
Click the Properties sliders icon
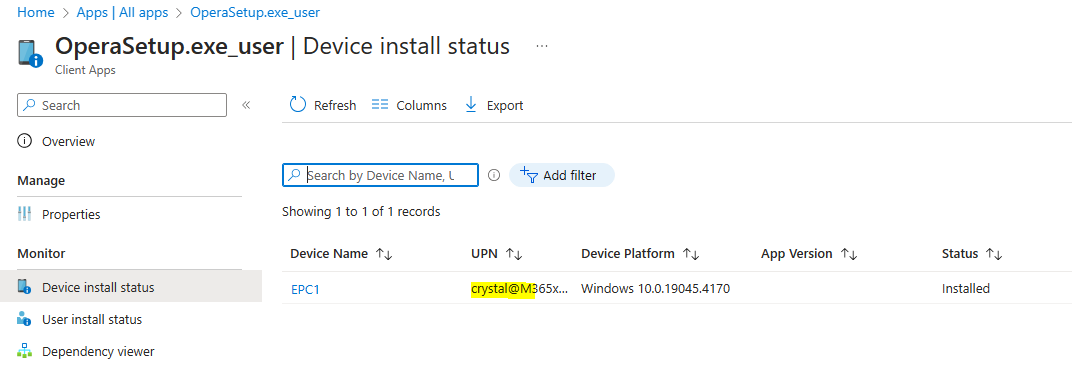(25, 215)
